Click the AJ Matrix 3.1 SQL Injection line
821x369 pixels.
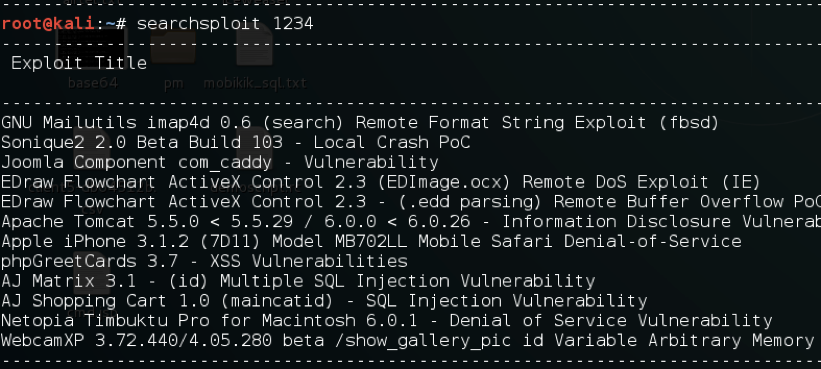tap(298, 281)
